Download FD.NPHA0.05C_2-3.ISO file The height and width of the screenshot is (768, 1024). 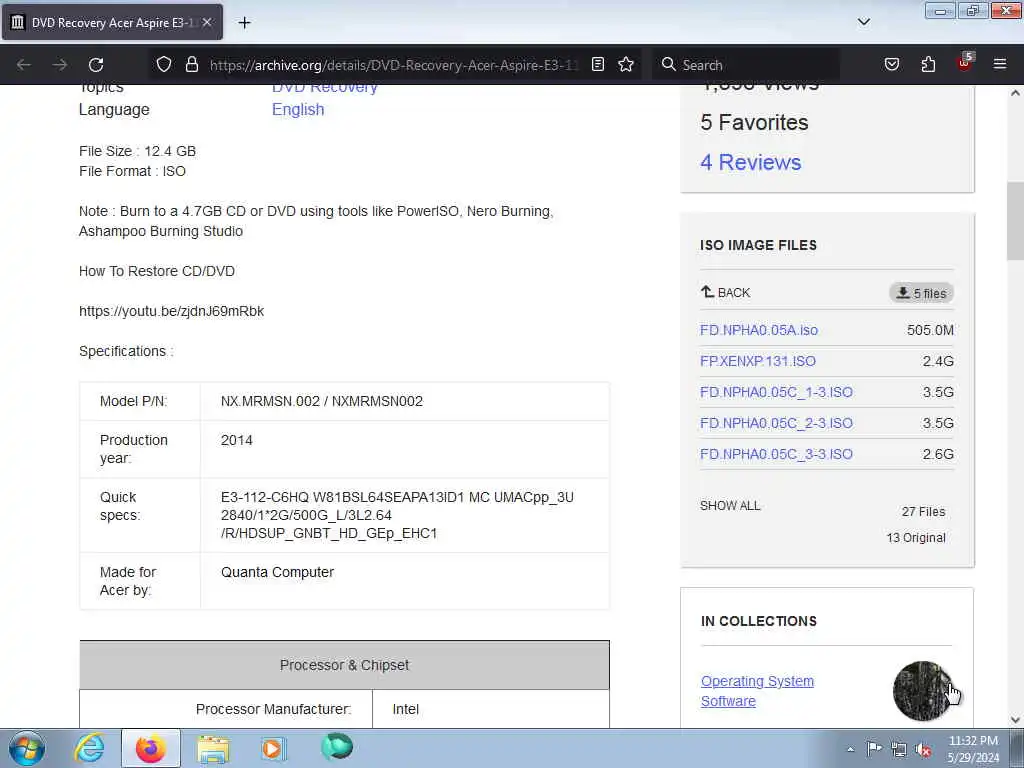pyautogui.click(x=776, y=423)
